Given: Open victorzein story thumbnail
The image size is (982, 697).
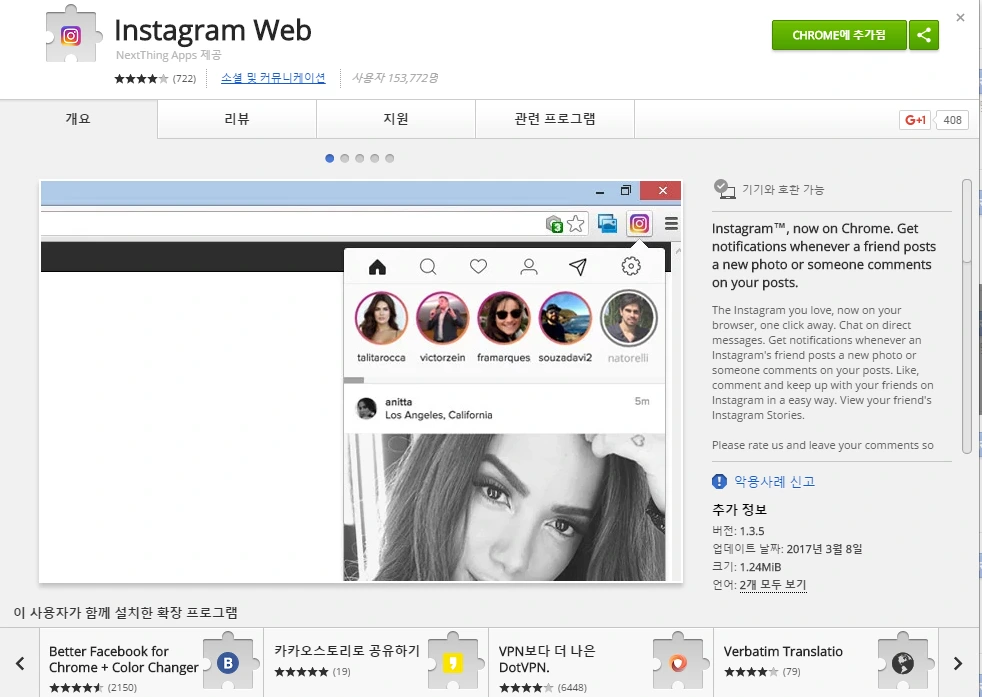Looking at the screenshot, I should click(443, 318).
